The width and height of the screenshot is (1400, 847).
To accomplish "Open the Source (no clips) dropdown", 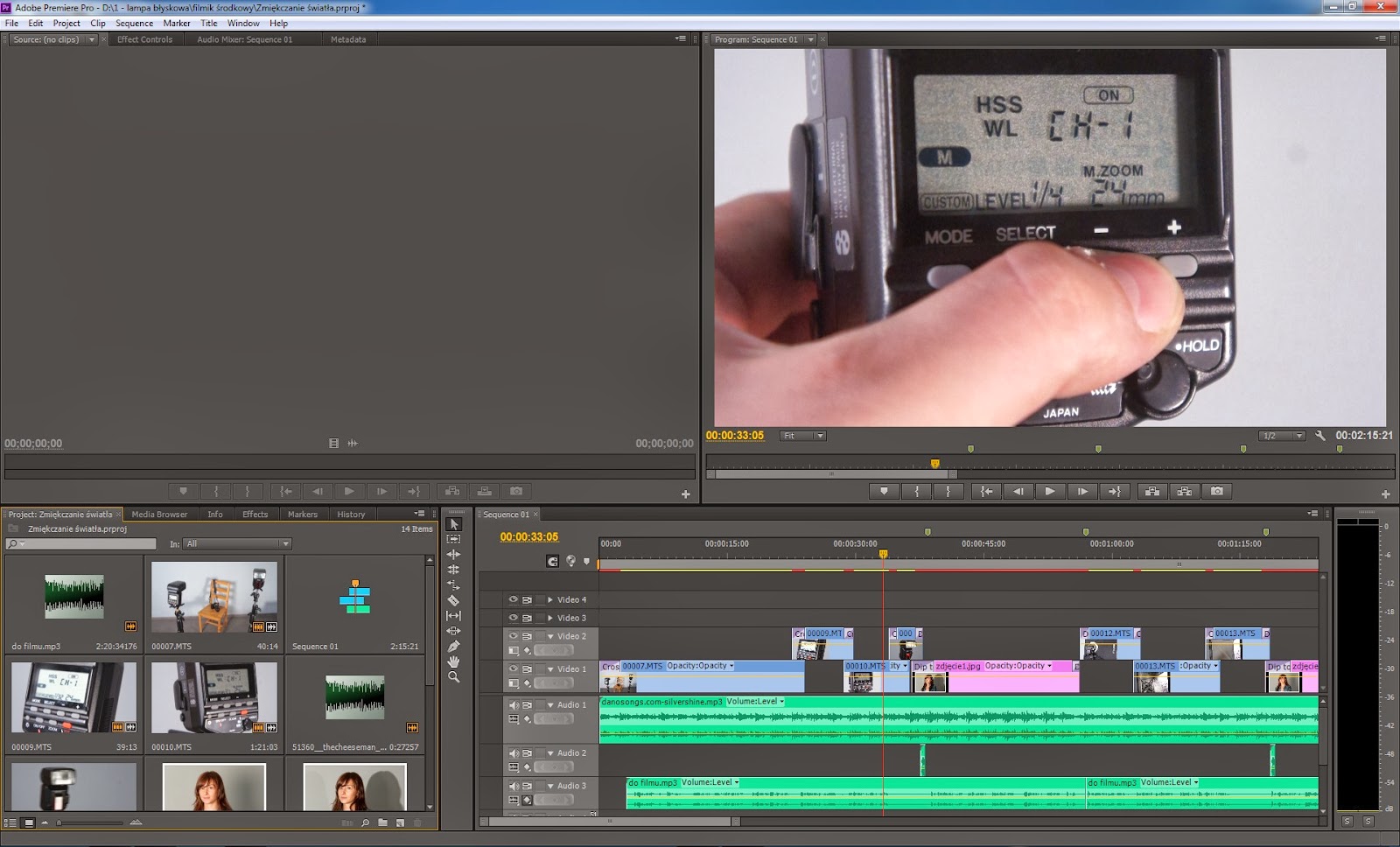I will 91,39.
